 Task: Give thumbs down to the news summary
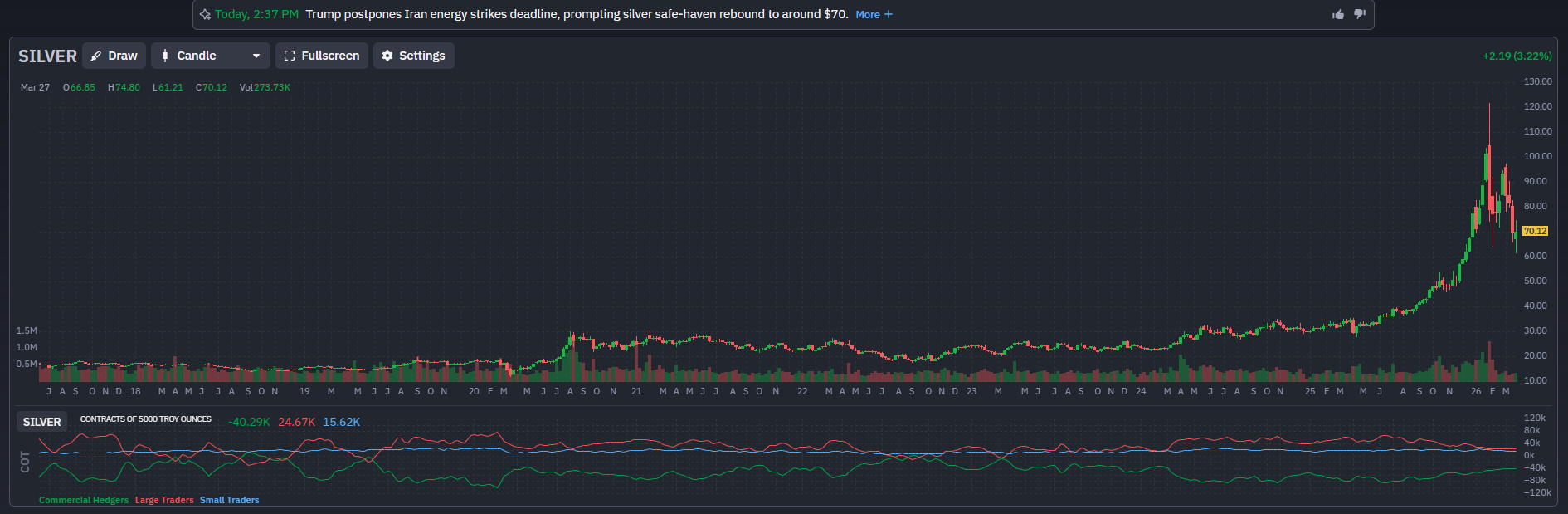1359,14
